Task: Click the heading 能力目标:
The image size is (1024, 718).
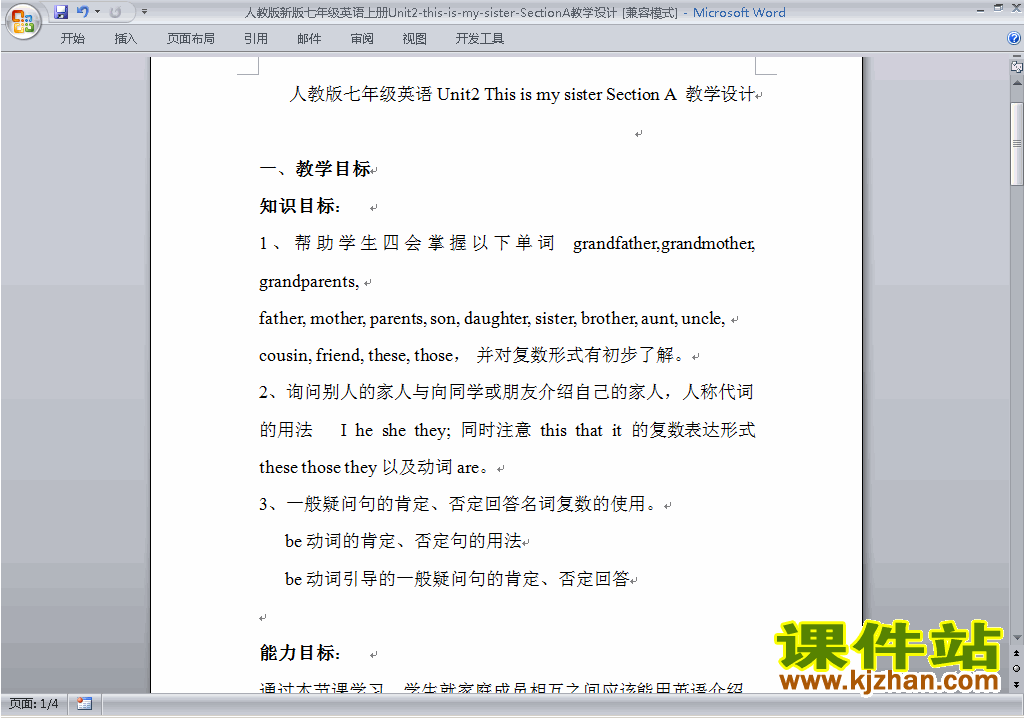Action: click(300, 653)
